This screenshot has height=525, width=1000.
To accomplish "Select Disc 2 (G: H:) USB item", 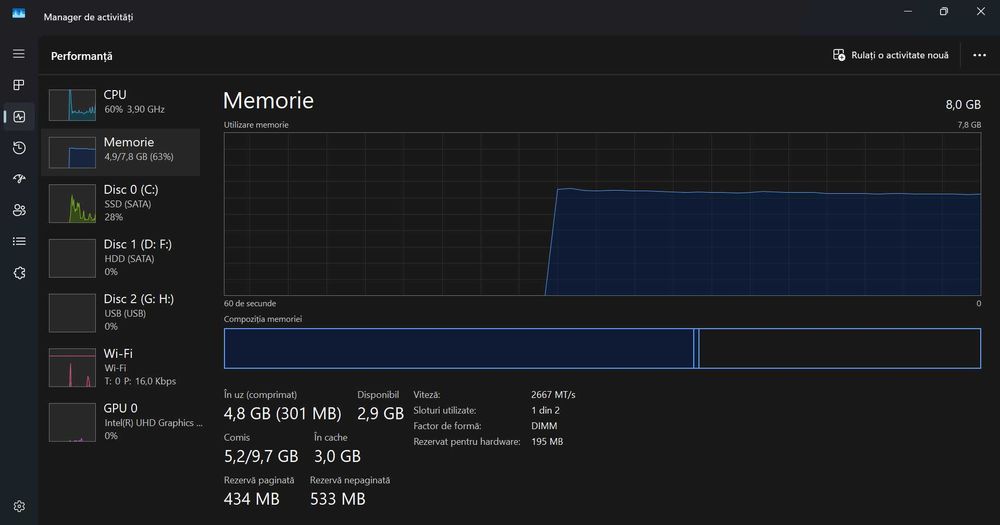I will click(122, 312).
